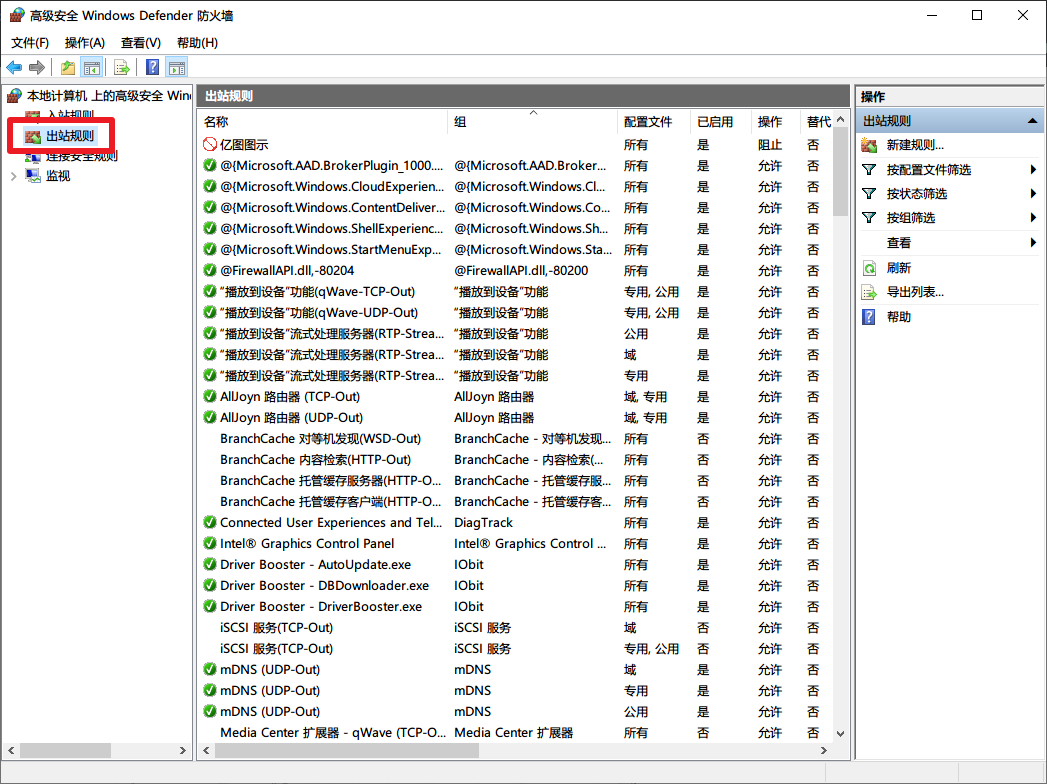Screen dimensions: 1047x784
Task: Click the down arrow of rule list scrollbar
Action: [840, 733]
